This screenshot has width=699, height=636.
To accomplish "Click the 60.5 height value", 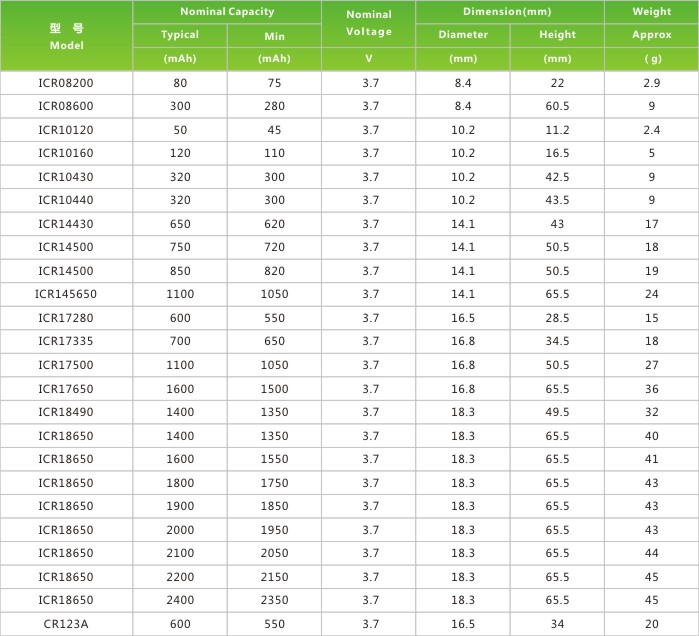I will [x=557, y=106].
